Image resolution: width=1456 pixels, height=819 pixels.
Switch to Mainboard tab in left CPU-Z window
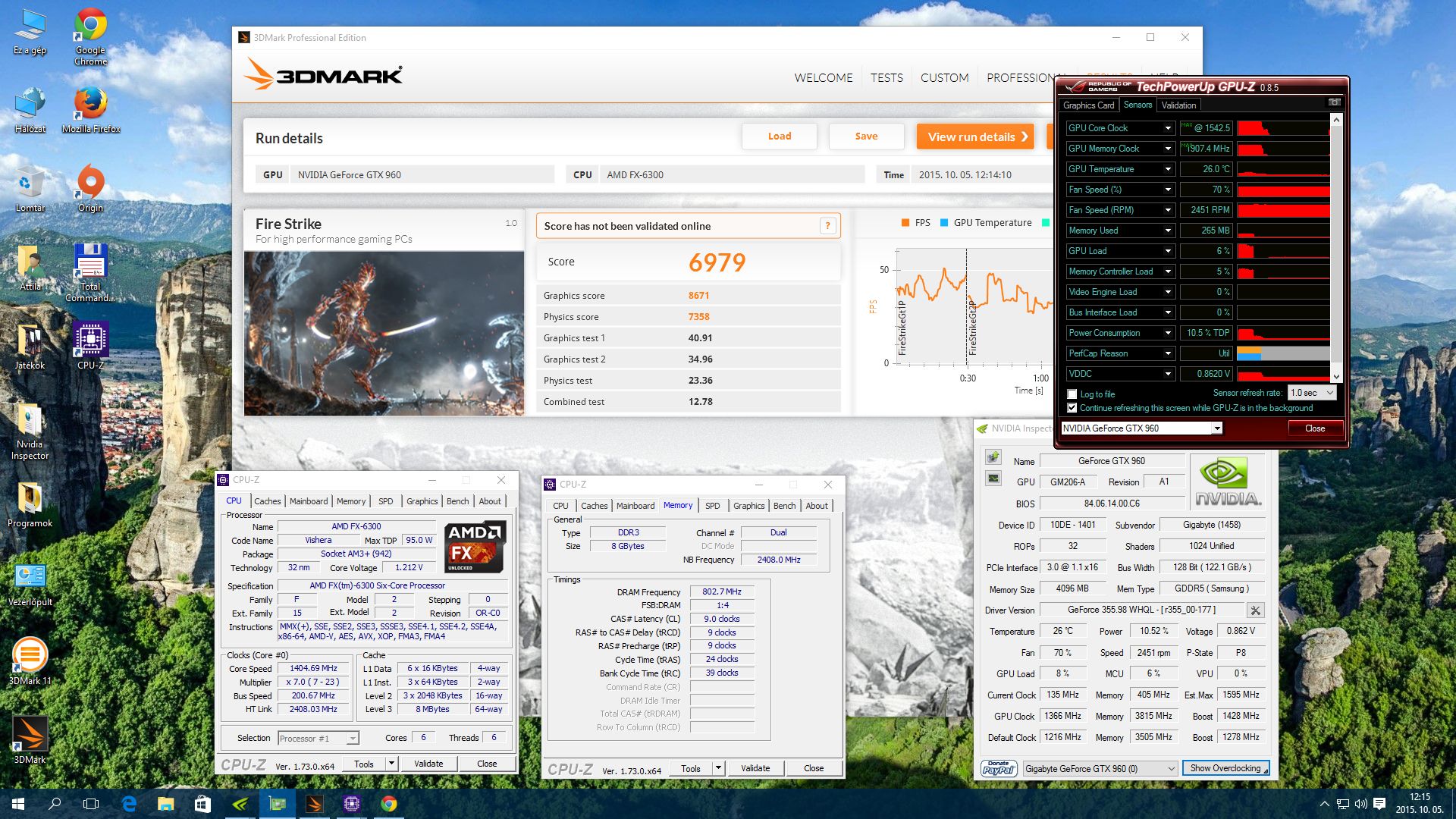[309, 501]
